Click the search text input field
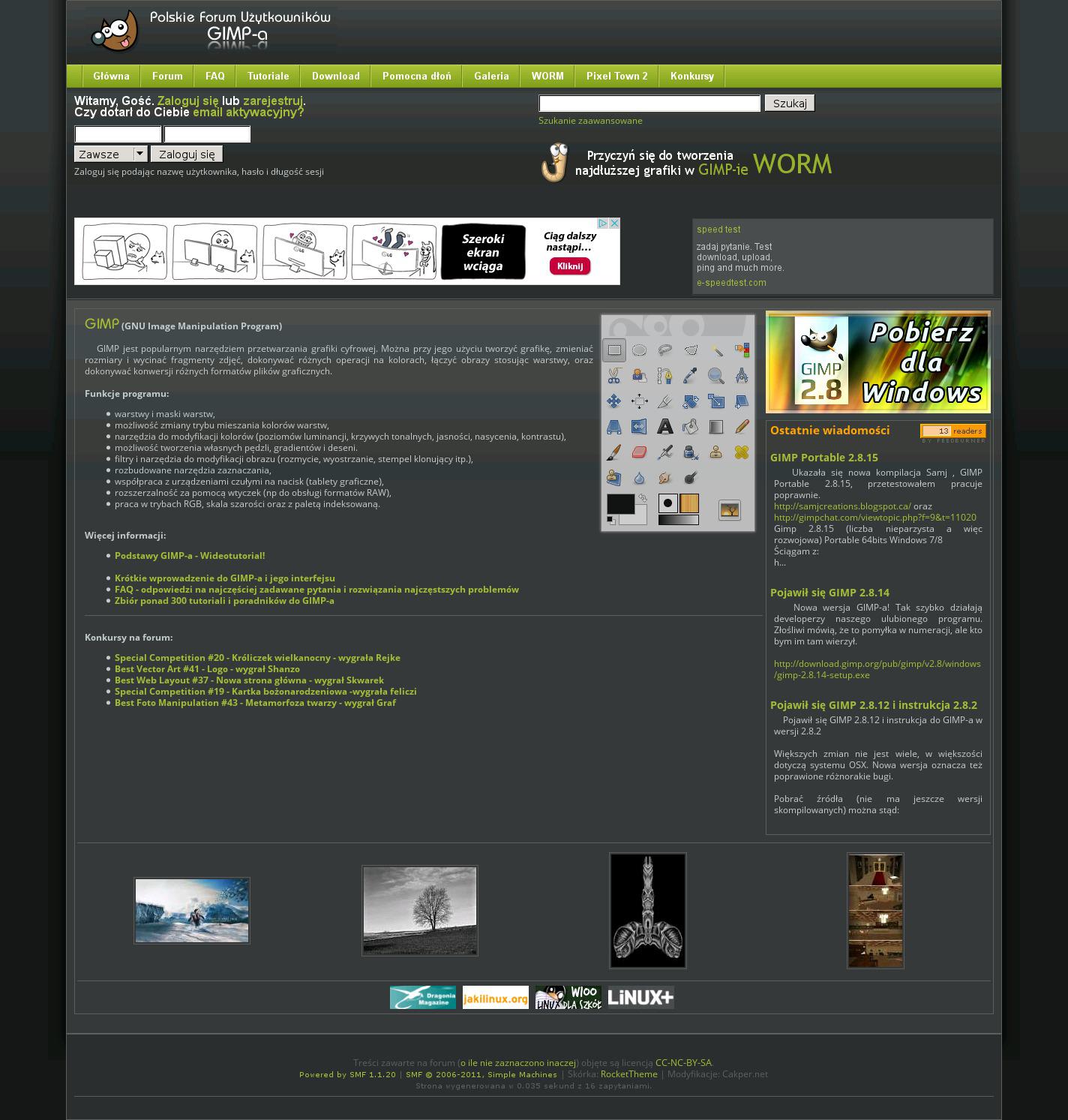 tap(649, 104)
